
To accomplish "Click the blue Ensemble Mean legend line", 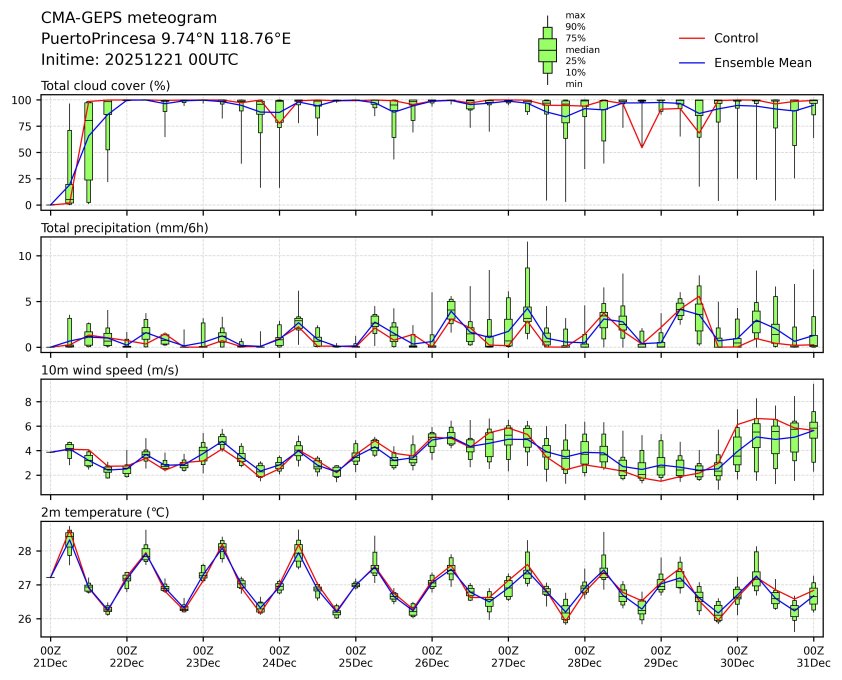I will 693,62.
